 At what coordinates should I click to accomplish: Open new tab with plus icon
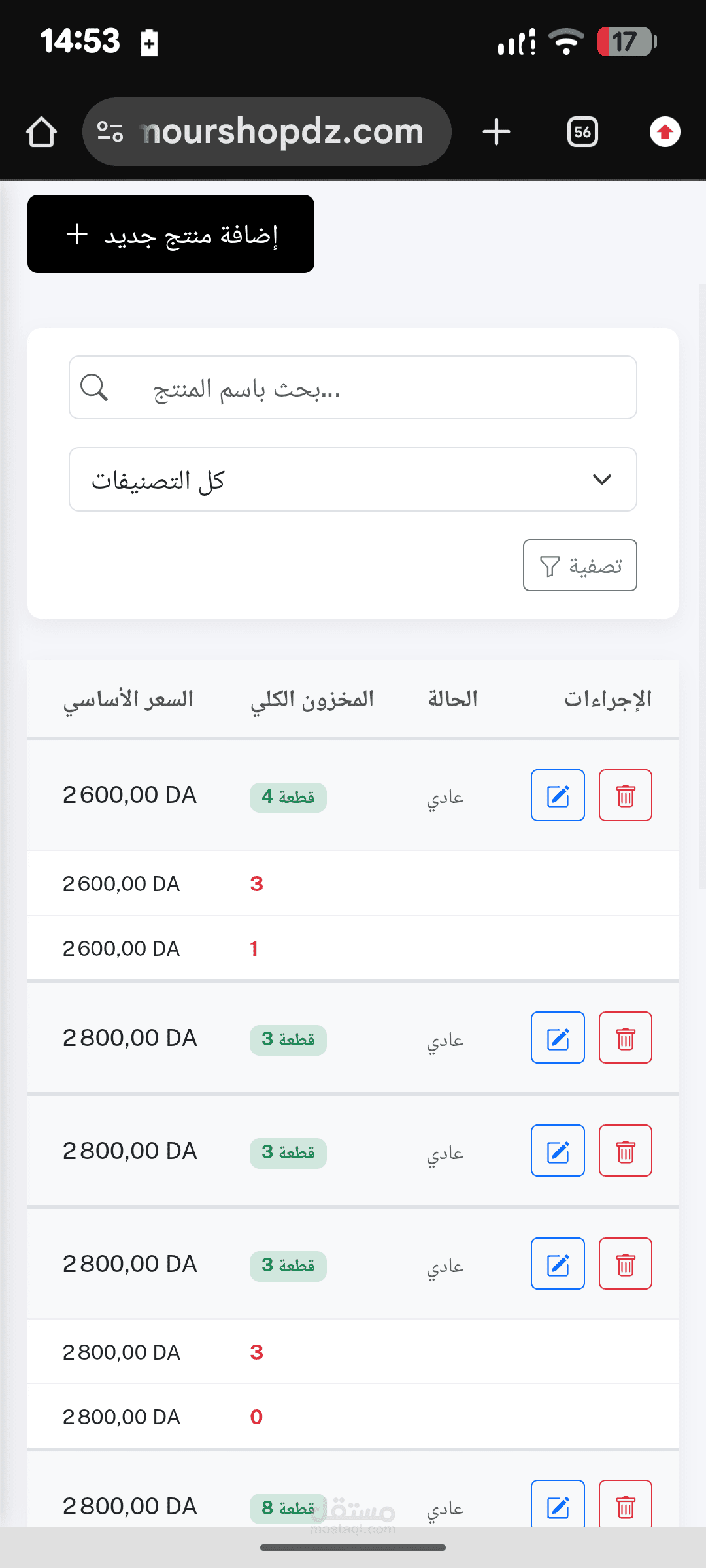point(496,132)
